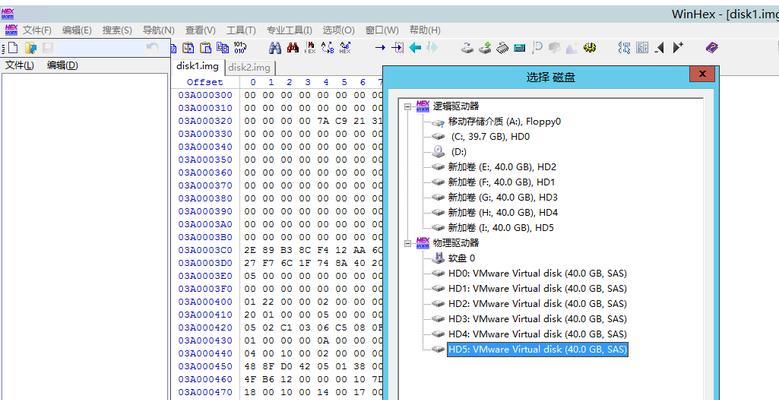Select 新加卷 (I:, 40.0 GB), HD5
The height and width of the screenshot is (400, 779).
[x=501, y=228]
